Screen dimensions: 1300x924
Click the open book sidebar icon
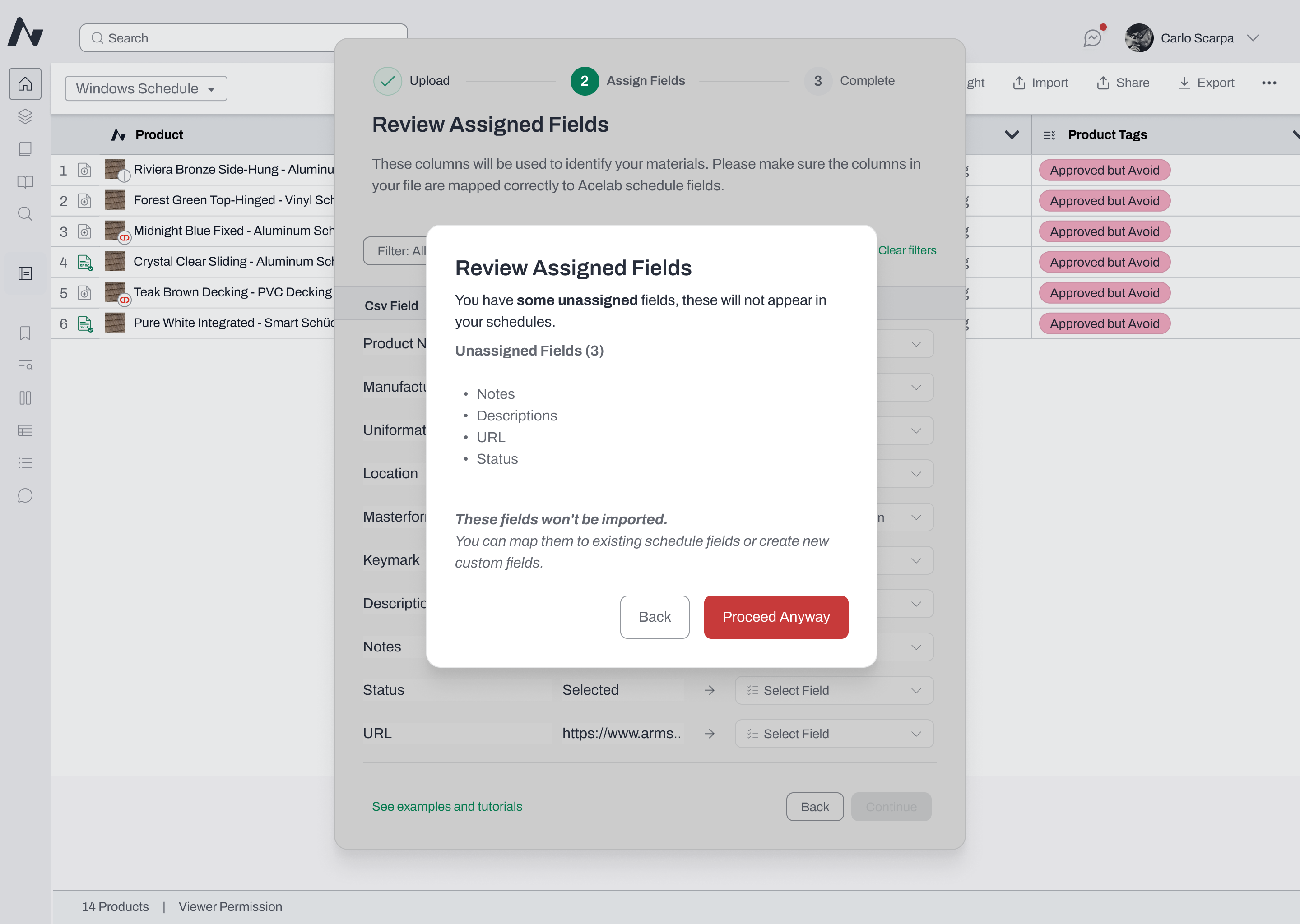point(25,181)
